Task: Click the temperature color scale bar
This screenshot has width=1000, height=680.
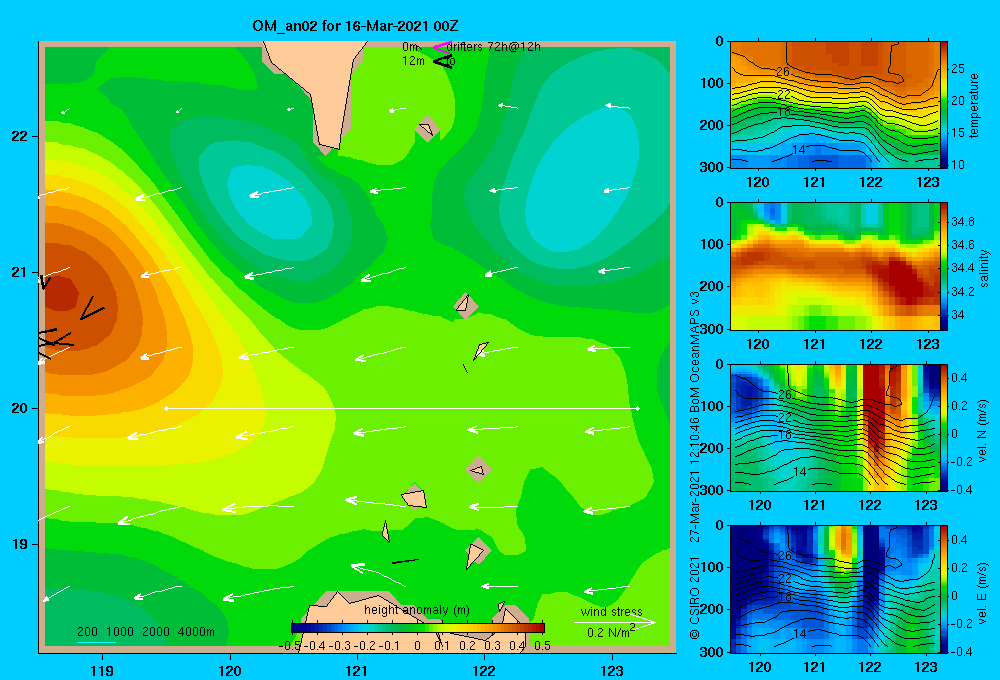Action: click(x=944, y=105)
